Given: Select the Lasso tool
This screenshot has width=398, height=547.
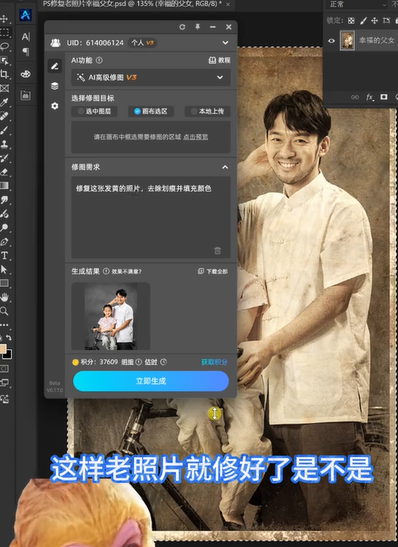Looking at the screenshot, I should (4, 46).
